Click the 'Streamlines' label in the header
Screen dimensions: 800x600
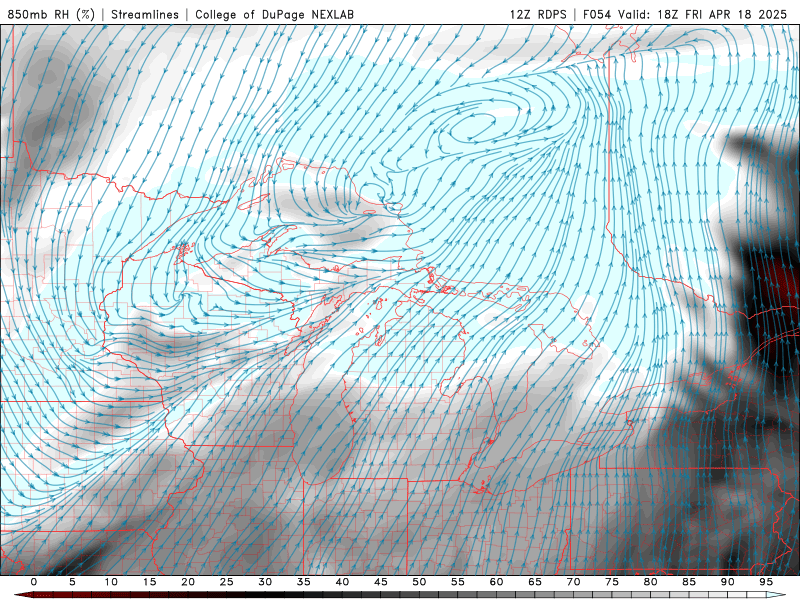[x=145, y=14]
